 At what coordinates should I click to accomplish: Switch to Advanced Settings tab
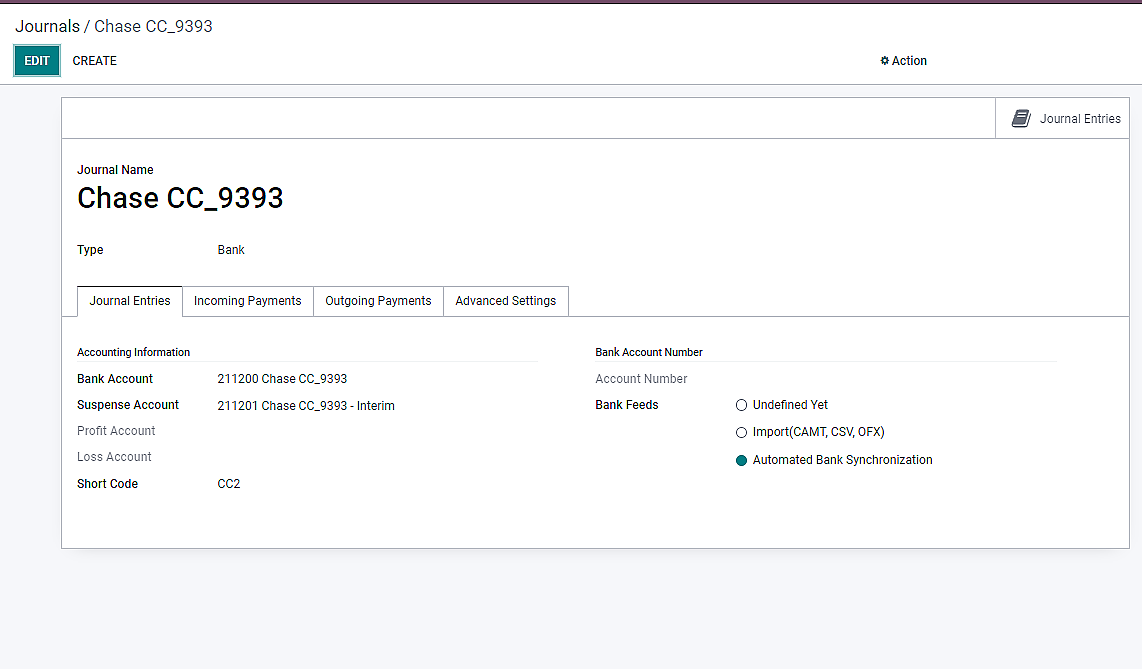(x=505, y=301)
